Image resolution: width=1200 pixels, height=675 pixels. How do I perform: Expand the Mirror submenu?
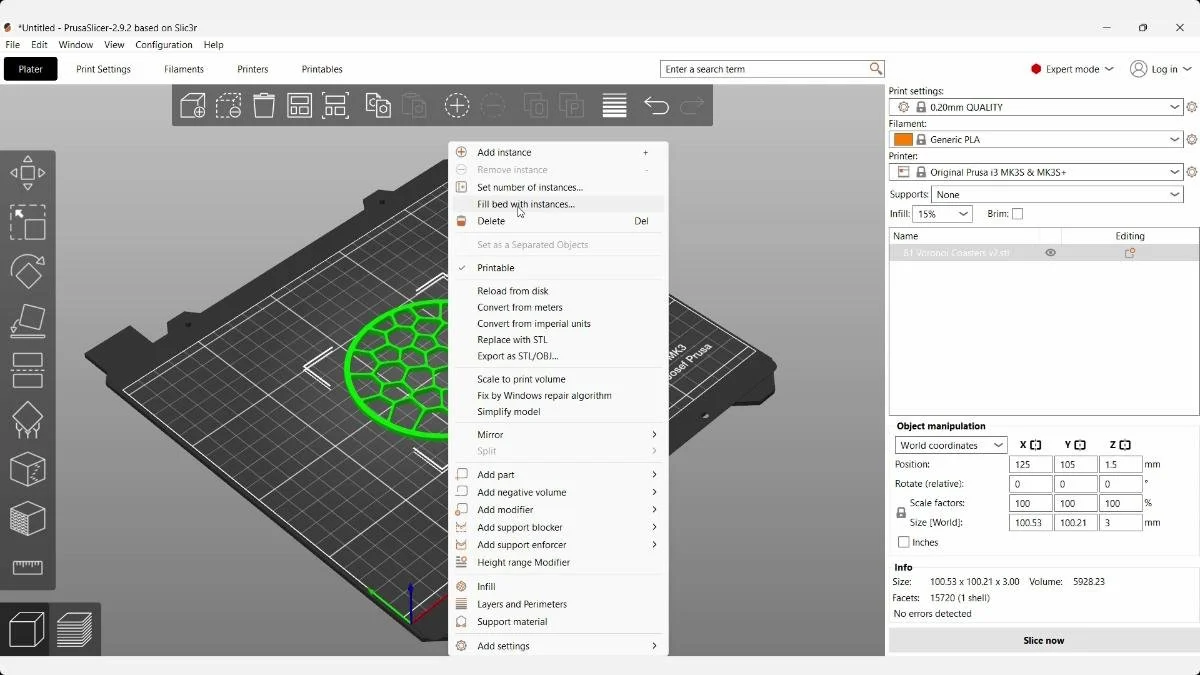557,435
